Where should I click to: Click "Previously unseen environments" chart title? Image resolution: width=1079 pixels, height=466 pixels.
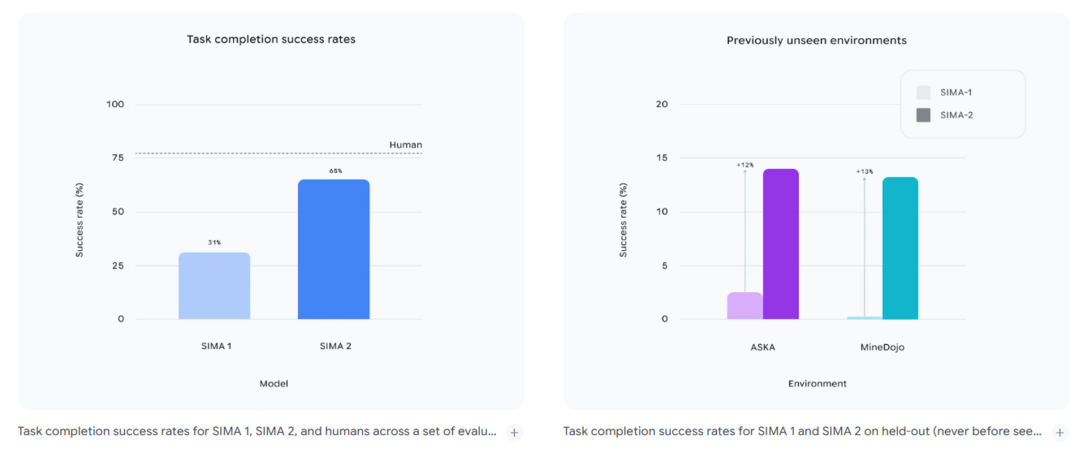816,40
